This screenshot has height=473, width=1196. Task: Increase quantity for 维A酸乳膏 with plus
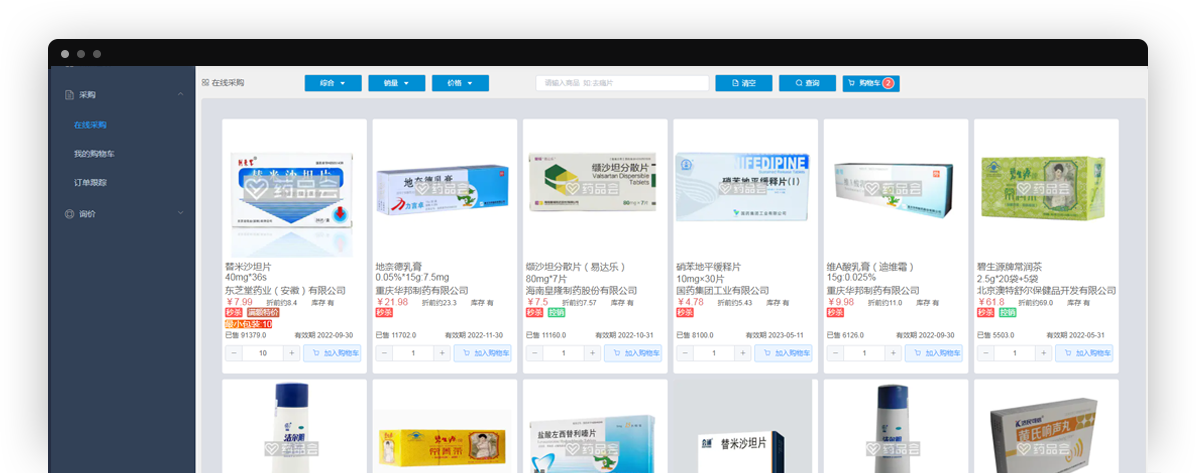tap(893, 353)
